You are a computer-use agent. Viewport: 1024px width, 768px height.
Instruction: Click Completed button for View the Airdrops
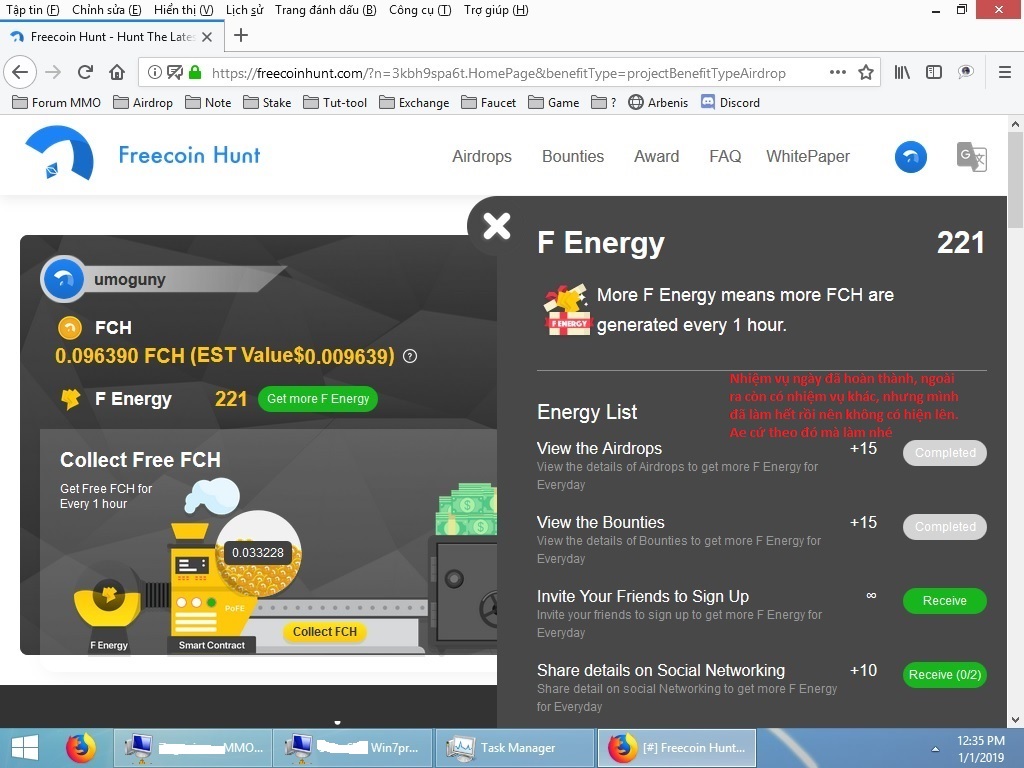click(944, 453)
